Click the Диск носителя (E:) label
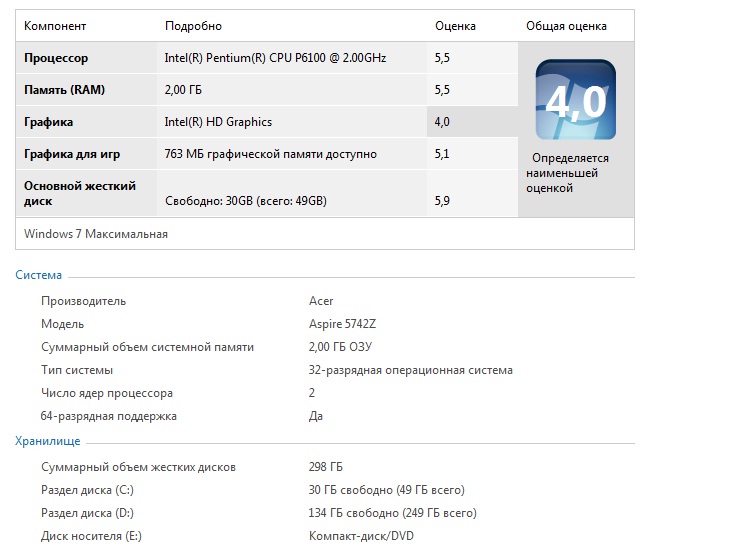Image resolution: width=741 pixels, height=547 pixels. click(91, 536)
